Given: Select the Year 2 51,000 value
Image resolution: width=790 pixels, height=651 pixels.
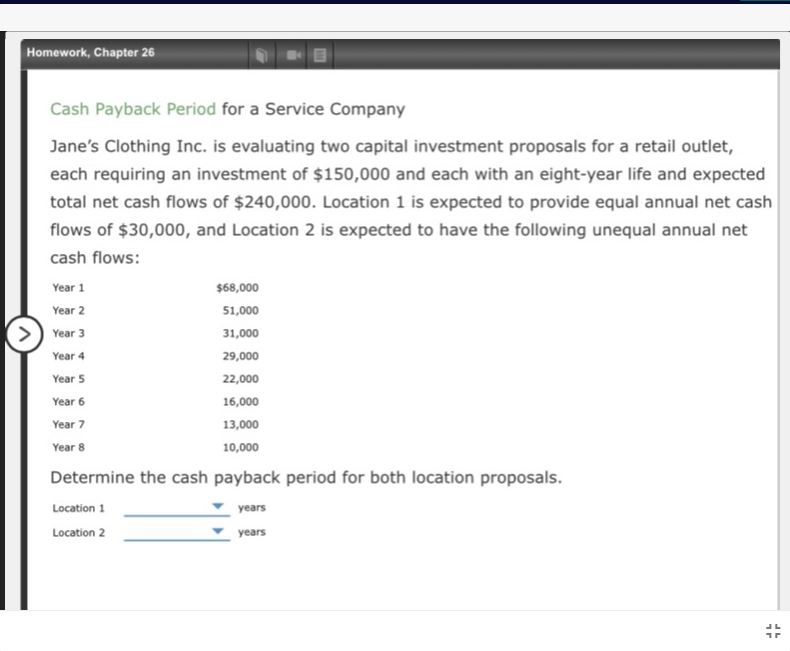Looking at the screenshot, I should [x=241, y=310].
